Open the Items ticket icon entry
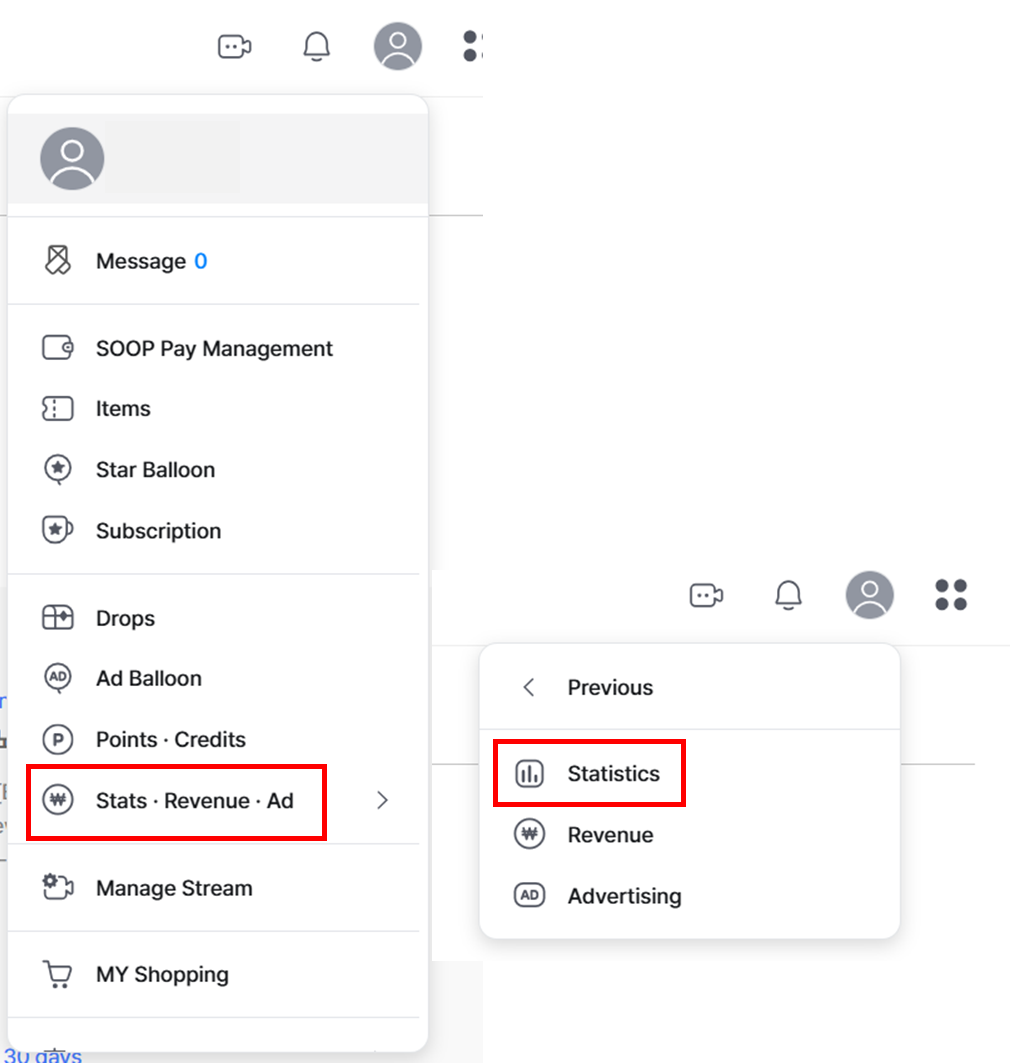Image resolution: width=1010 pixels, height=1063 pixels. (x=58, y=409)
